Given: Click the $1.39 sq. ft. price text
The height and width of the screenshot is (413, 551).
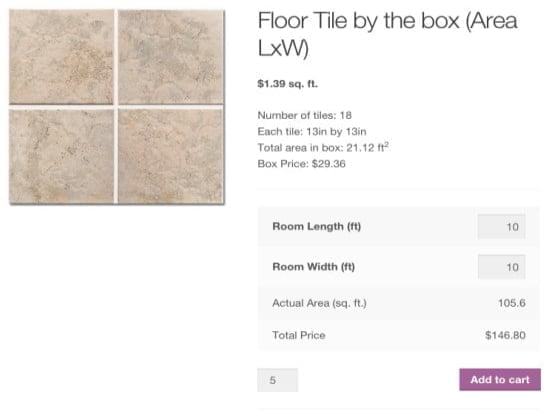Looking at the screenshot, I should (287, 84).
